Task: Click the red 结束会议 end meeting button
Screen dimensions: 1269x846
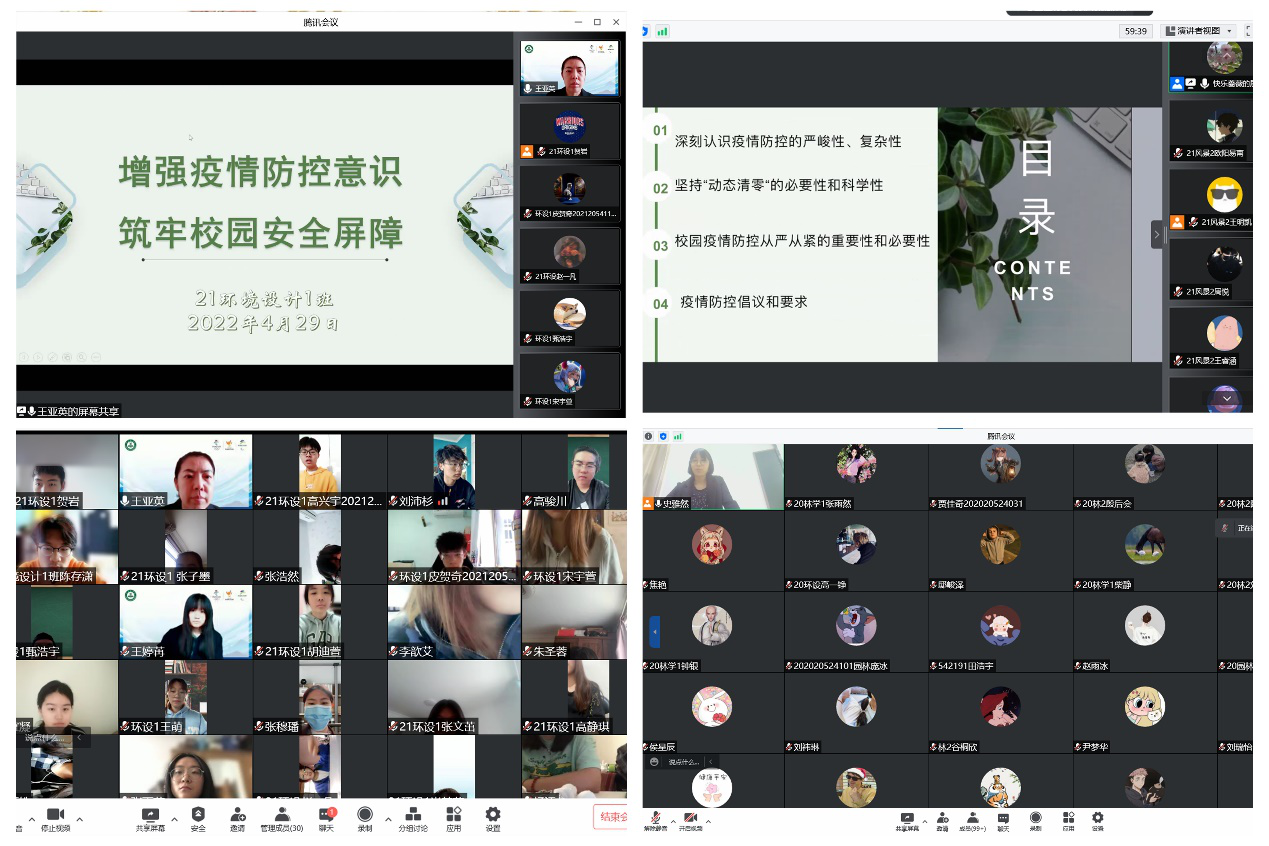Action: click(610, 816)
